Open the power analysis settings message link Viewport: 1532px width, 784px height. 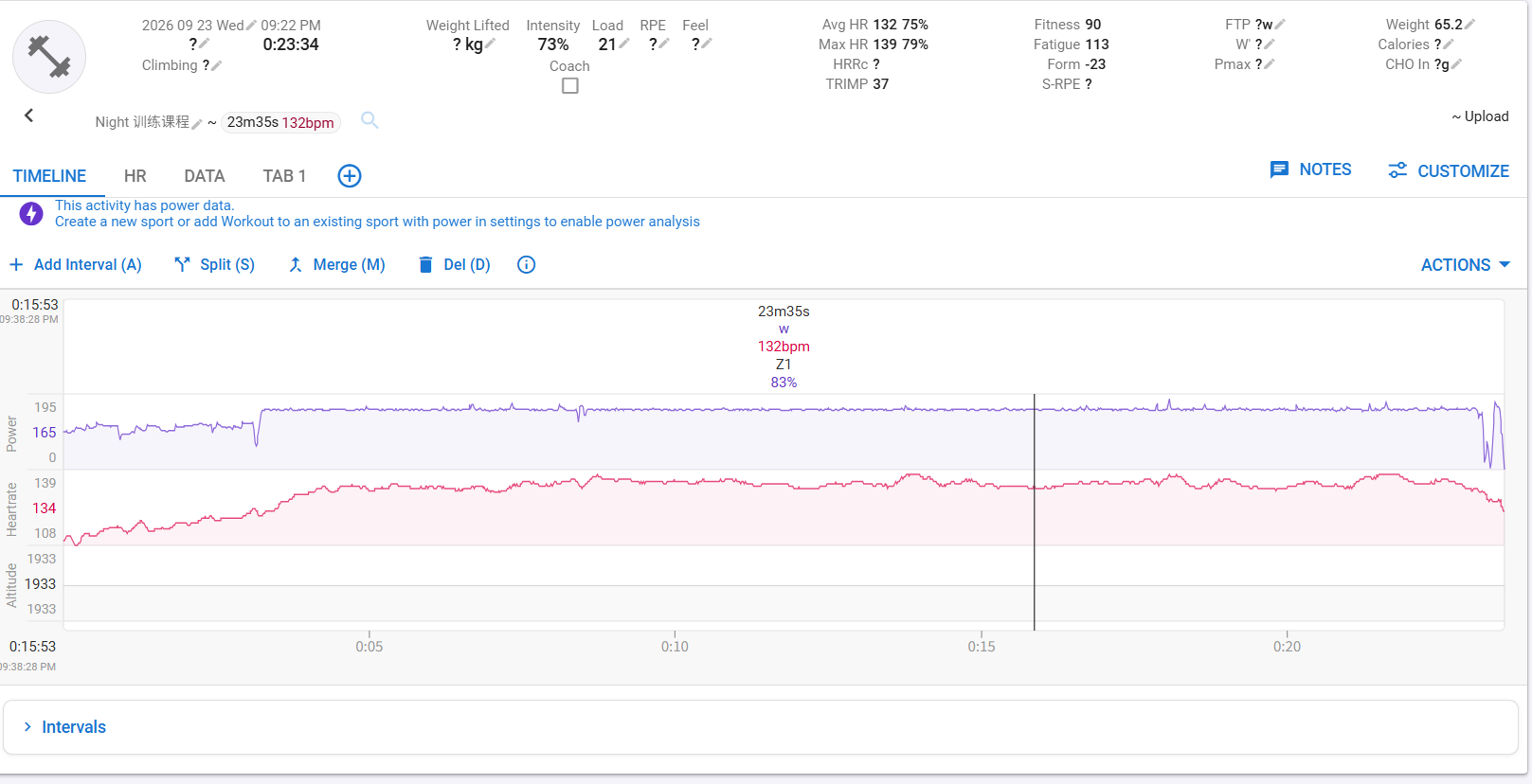(x=377, y=222)
